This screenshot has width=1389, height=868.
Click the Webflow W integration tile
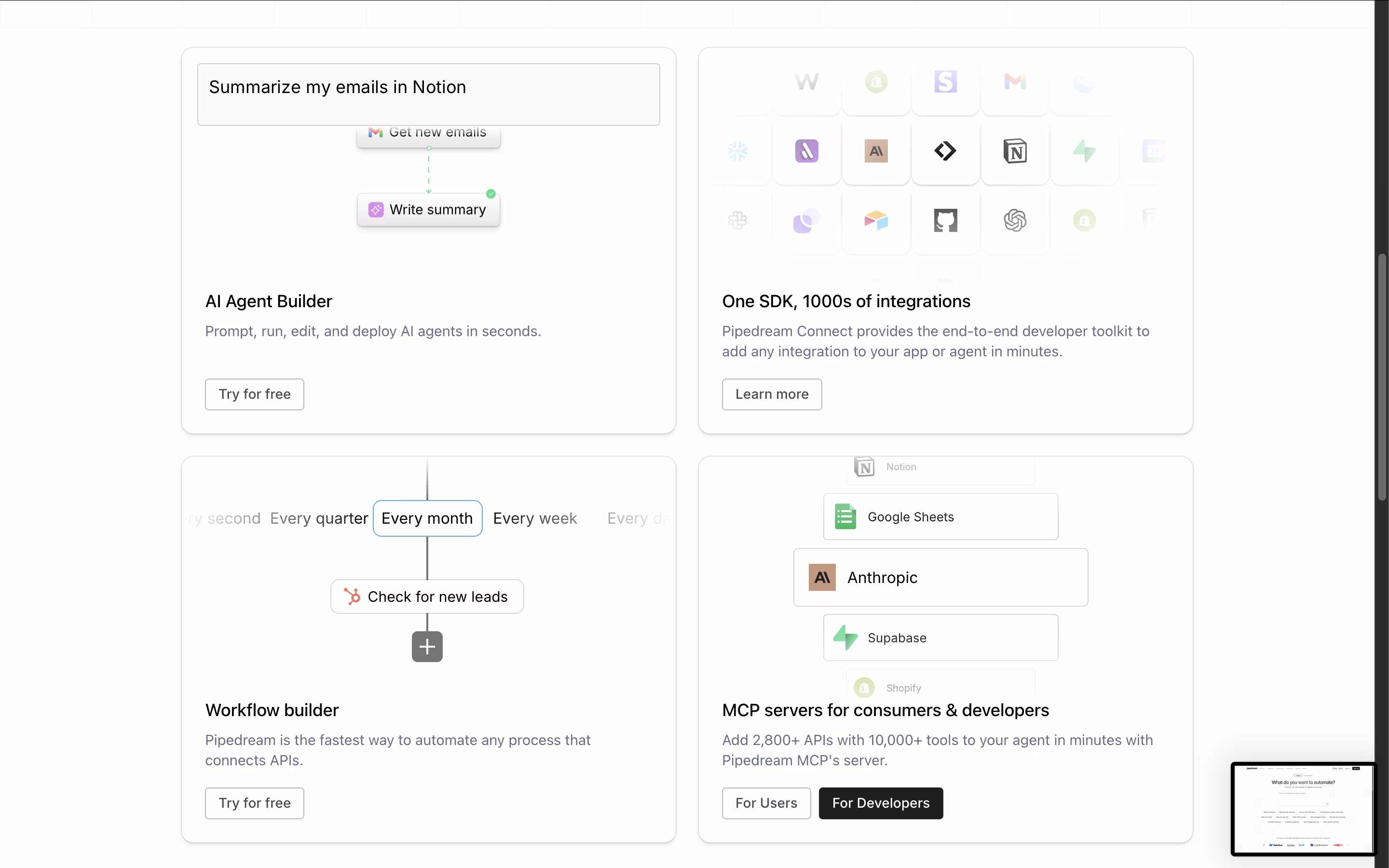coord(806,82)
